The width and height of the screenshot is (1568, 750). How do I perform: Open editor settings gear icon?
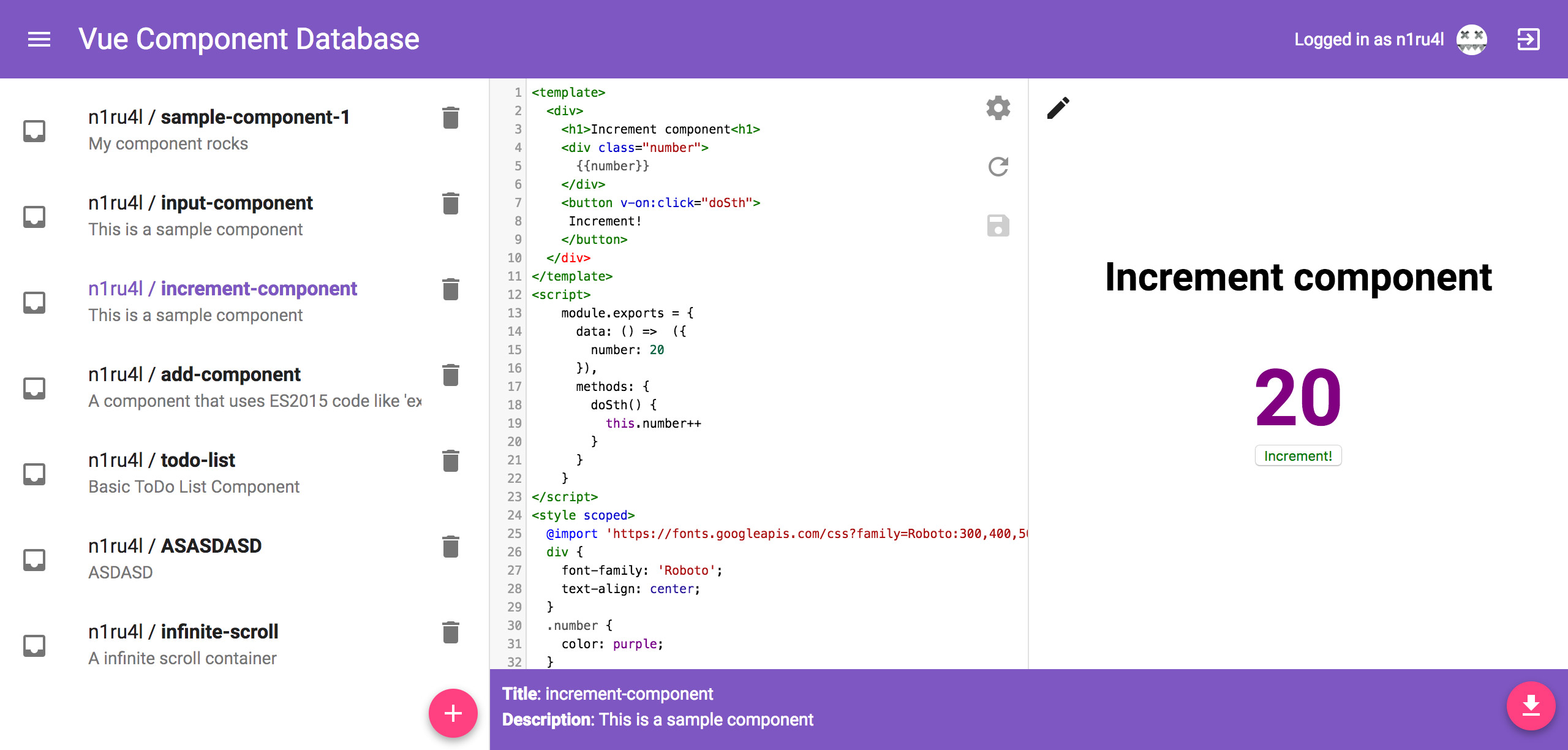(x=998, y=108)
